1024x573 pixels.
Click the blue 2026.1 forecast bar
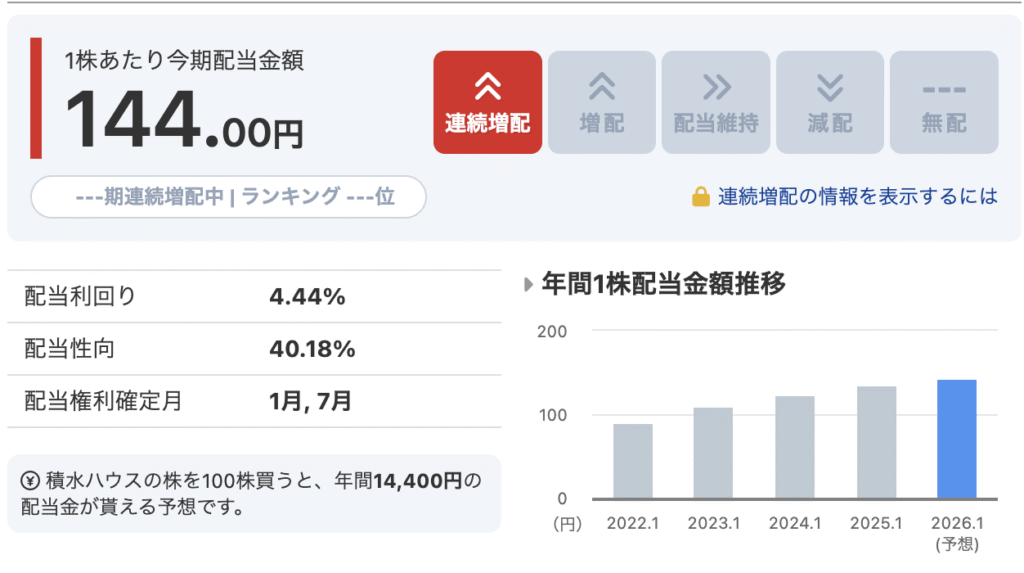(956, 439)
